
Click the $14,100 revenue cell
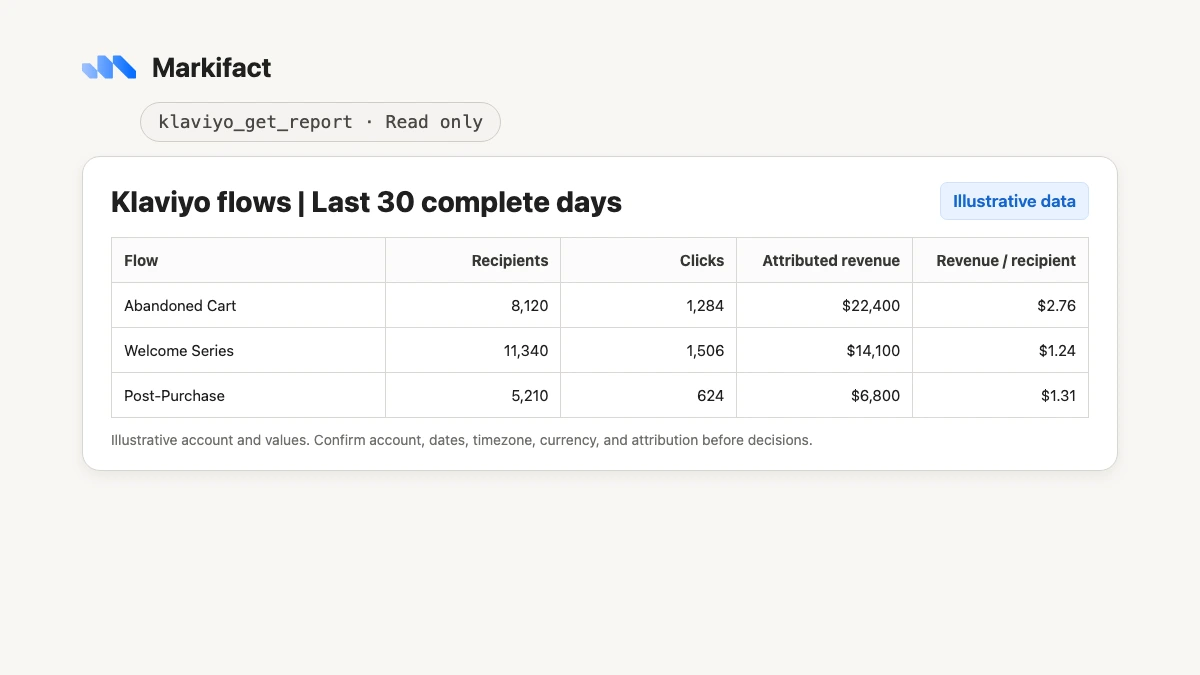click(x=825, y=350)
